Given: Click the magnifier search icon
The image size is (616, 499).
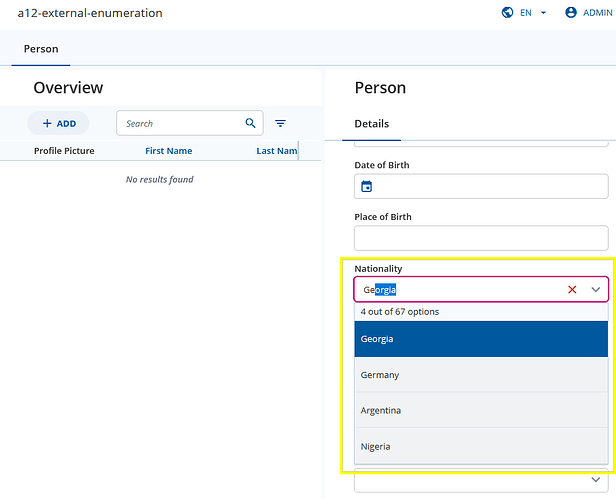Looking at the screenshot, I should pos(250,123).
